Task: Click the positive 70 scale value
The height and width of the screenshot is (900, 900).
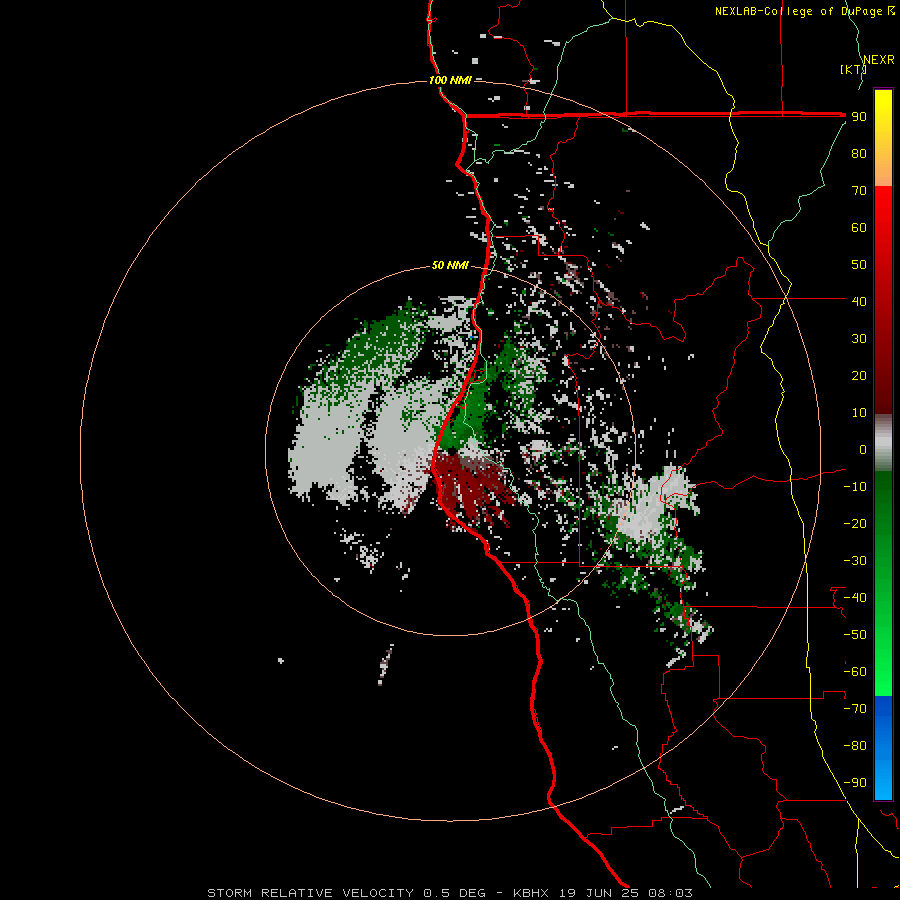Action: tap(859, 191)
